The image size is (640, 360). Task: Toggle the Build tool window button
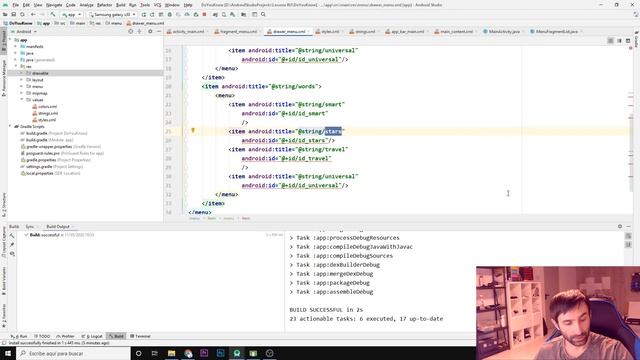(116, 336)
